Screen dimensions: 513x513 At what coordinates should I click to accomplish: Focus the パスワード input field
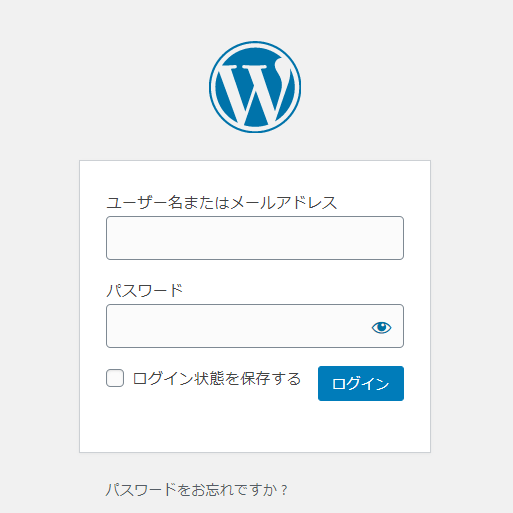pos(255,326)
